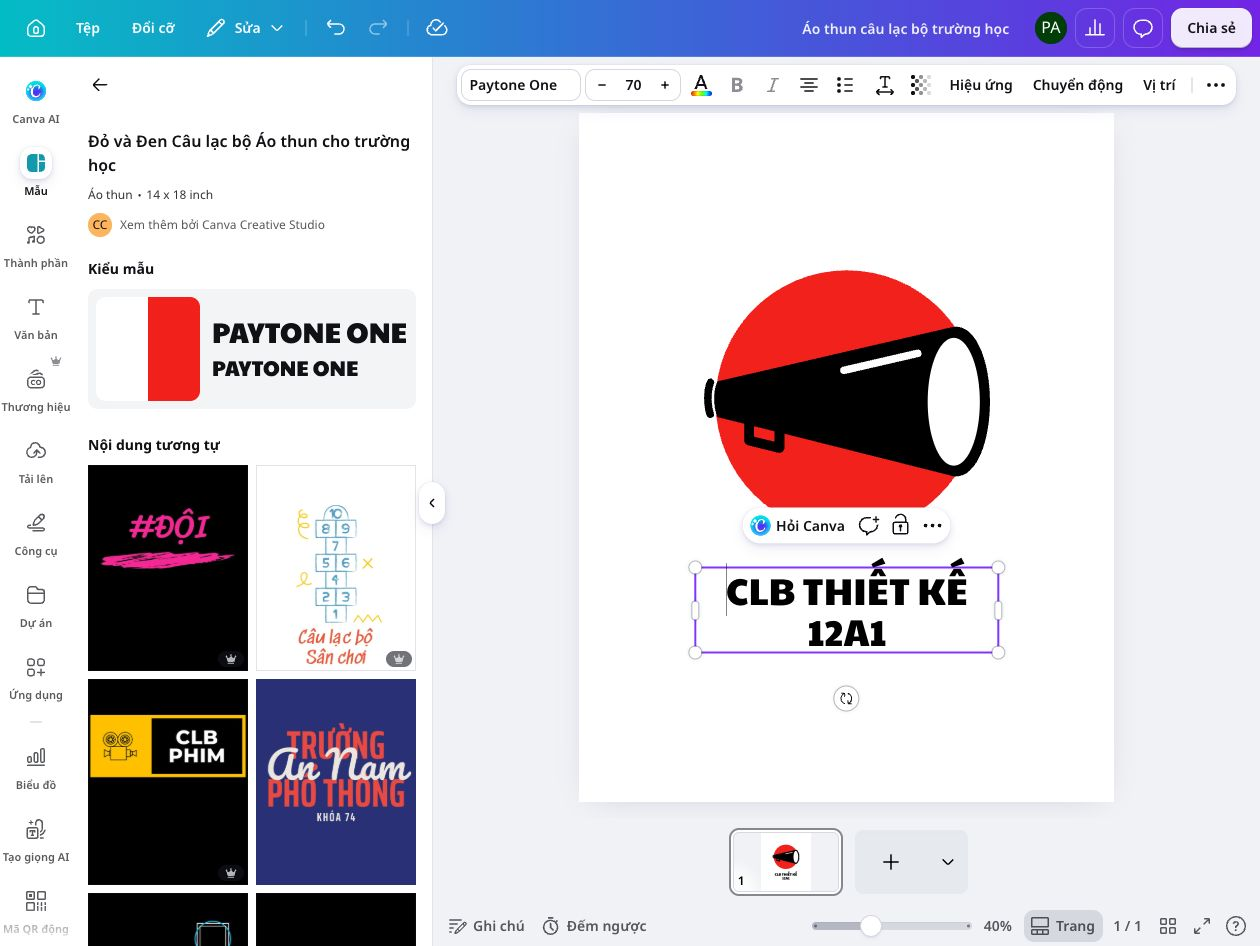Viewport: 1260px width, 946px height.
Task: Open the Vị trí position button
Action: click(1159, 85)
